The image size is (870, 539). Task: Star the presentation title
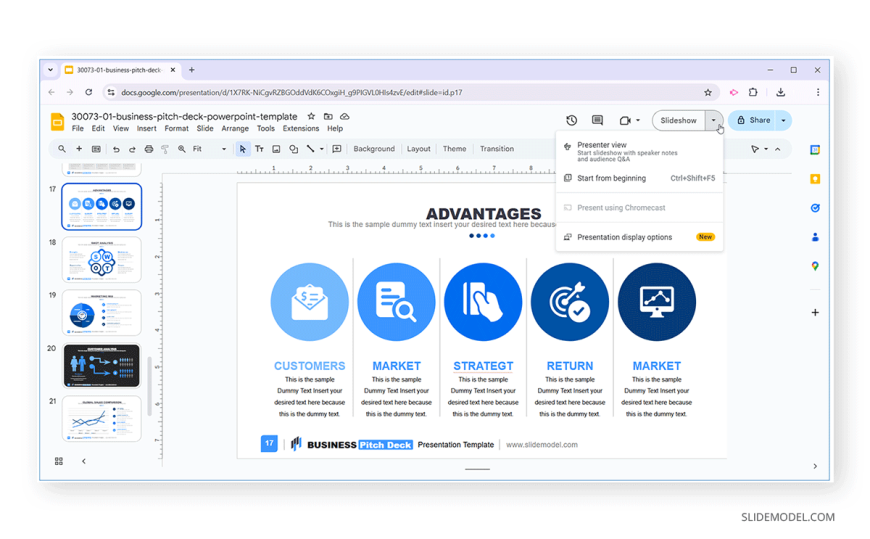[x=311, y=117]
